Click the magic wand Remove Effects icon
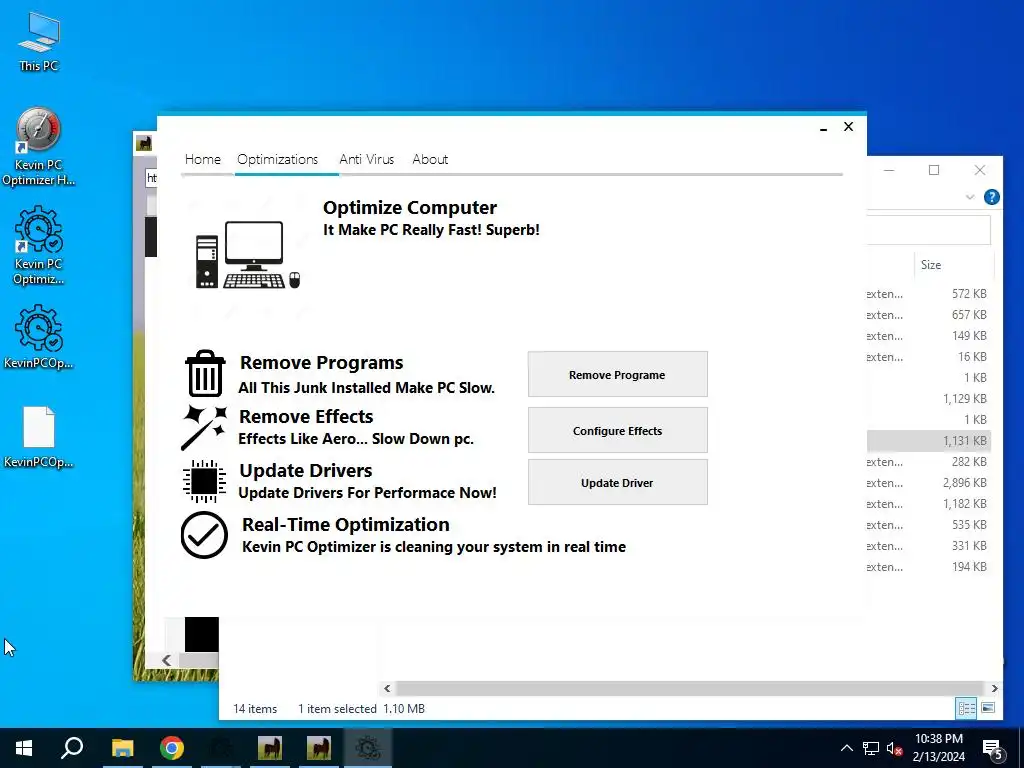Screen dimensions: 1024x768 [x=204, y=428]
